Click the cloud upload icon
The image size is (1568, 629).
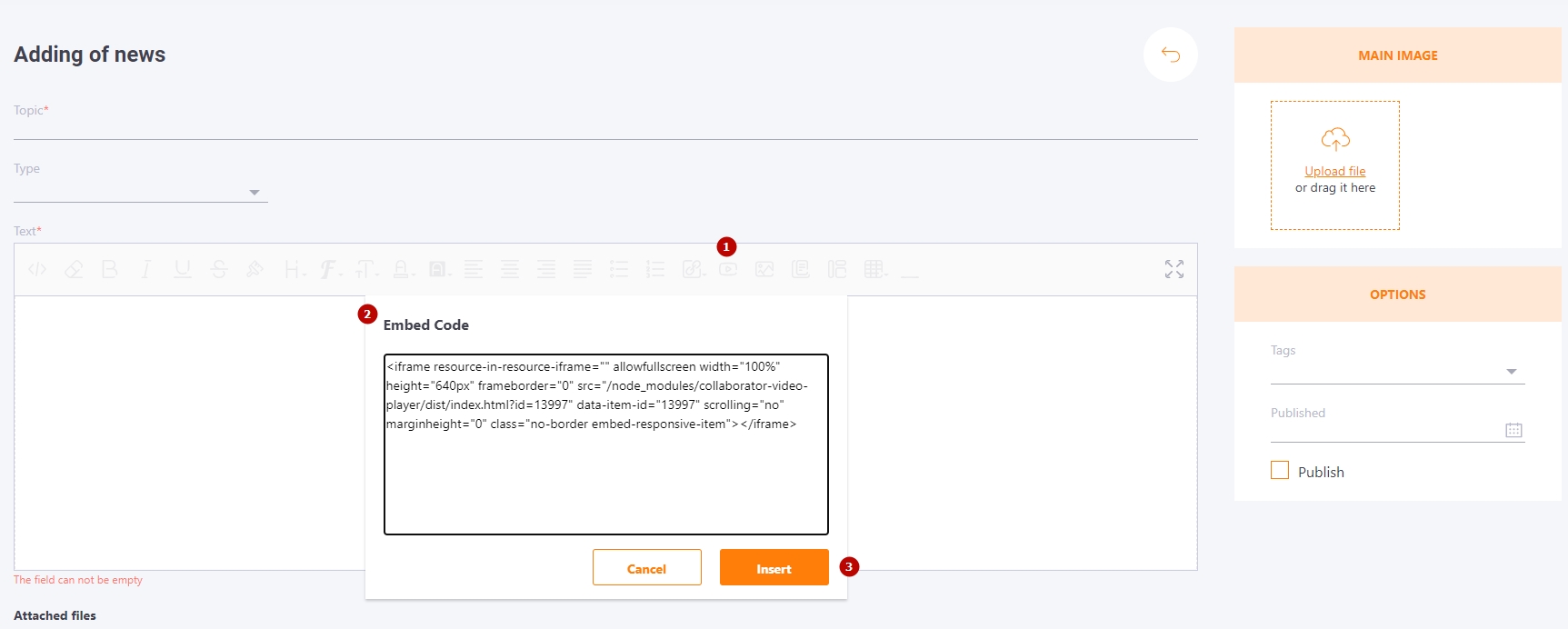coord(1335,139)
